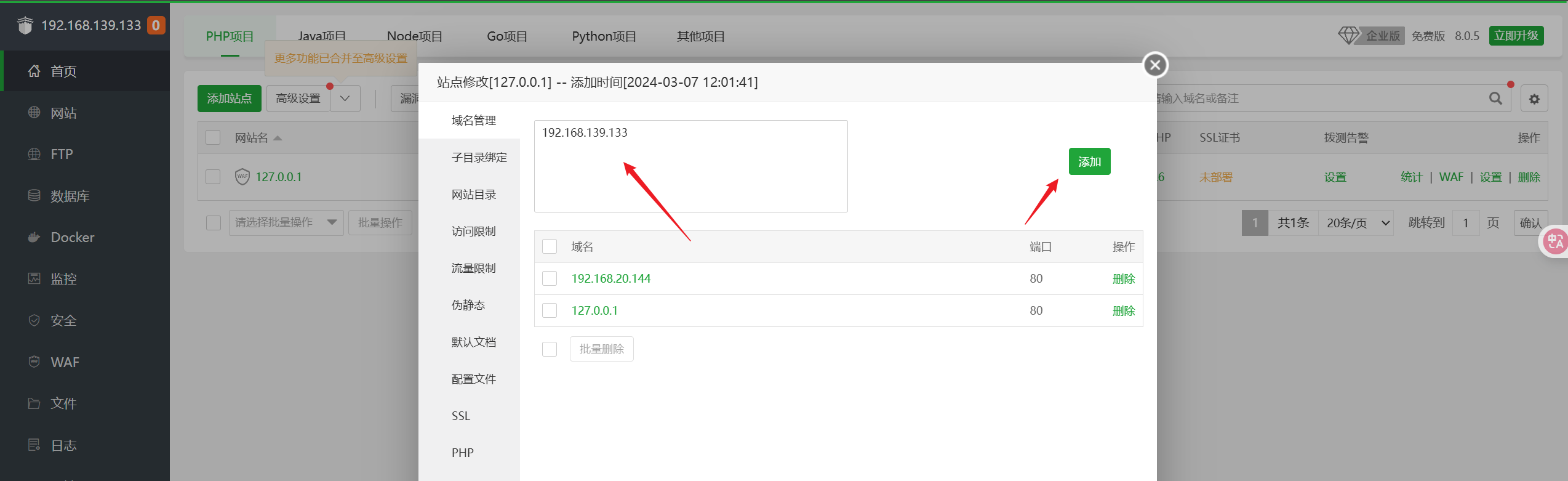Toggle select-all checkbox in domain table header
Image resolution: width=1568 pixels, height=481 pixels.
coord(550,247)
